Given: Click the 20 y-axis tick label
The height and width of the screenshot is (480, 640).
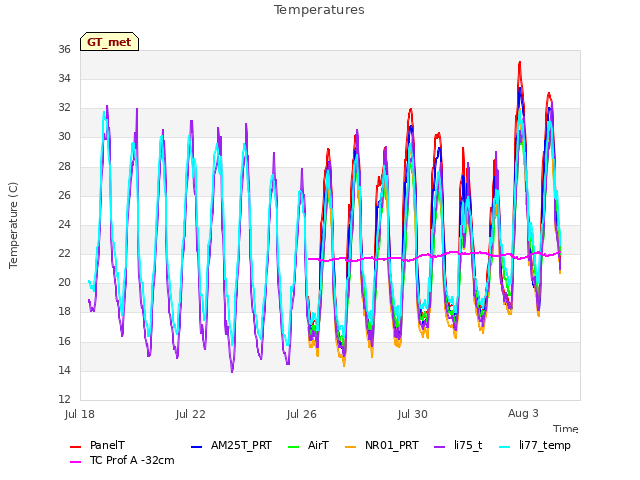Looking at the screenshot, I should [x=64, y=282].
